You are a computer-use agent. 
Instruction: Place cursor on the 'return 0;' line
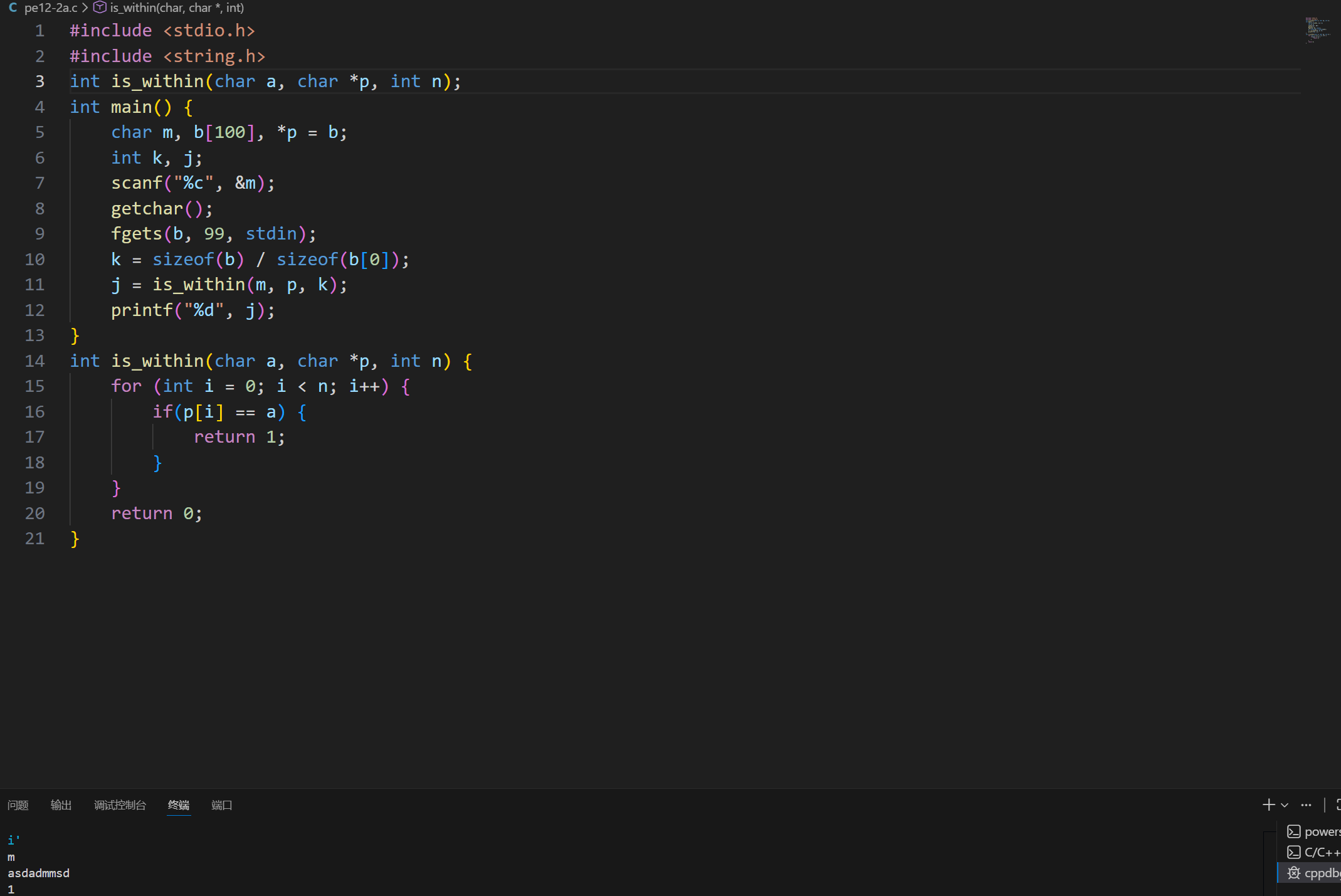(157, 514)
